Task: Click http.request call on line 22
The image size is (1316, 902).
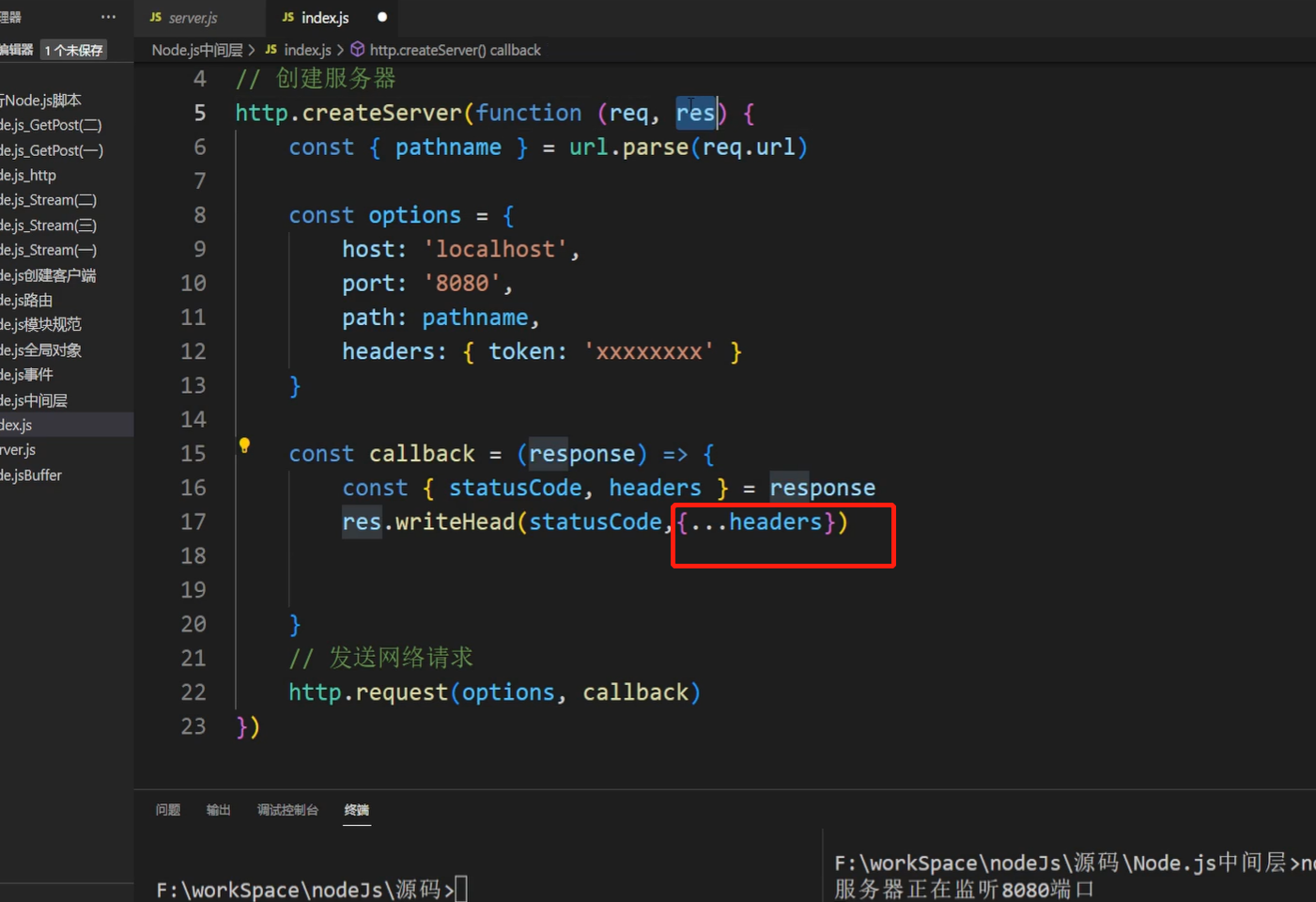Action: [368, 693]
